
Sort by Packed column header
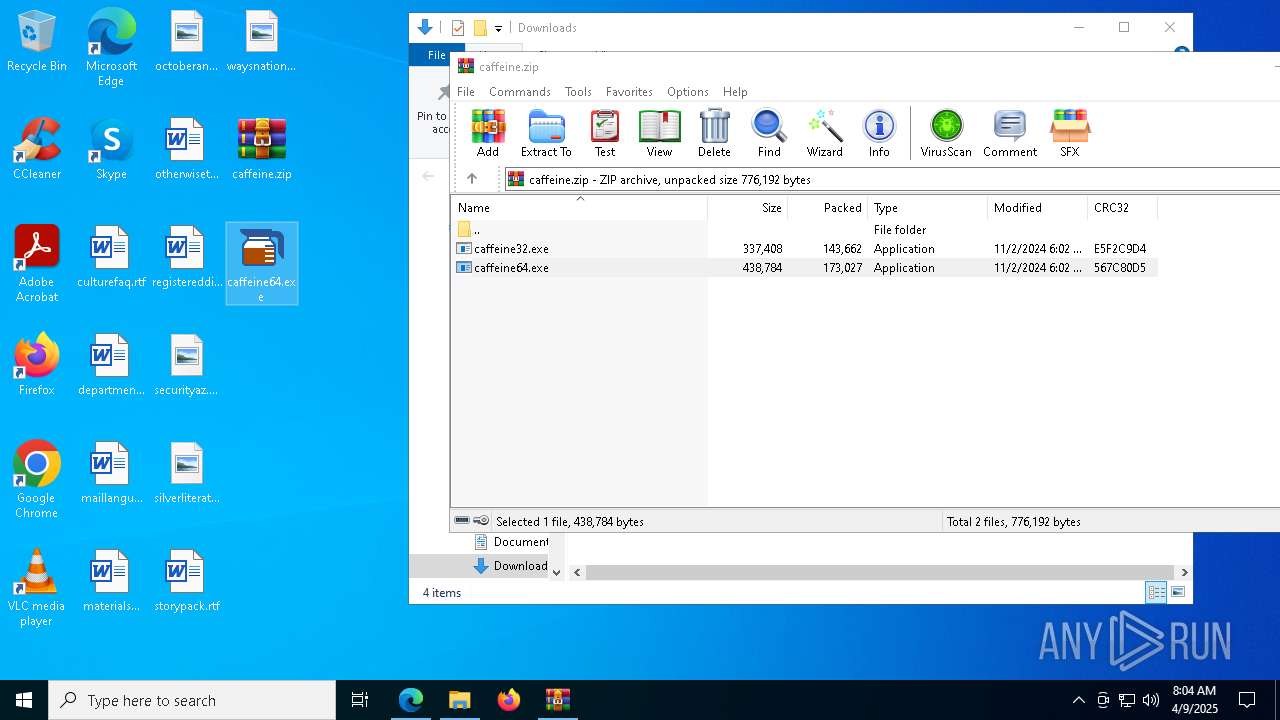pos(828,208)
